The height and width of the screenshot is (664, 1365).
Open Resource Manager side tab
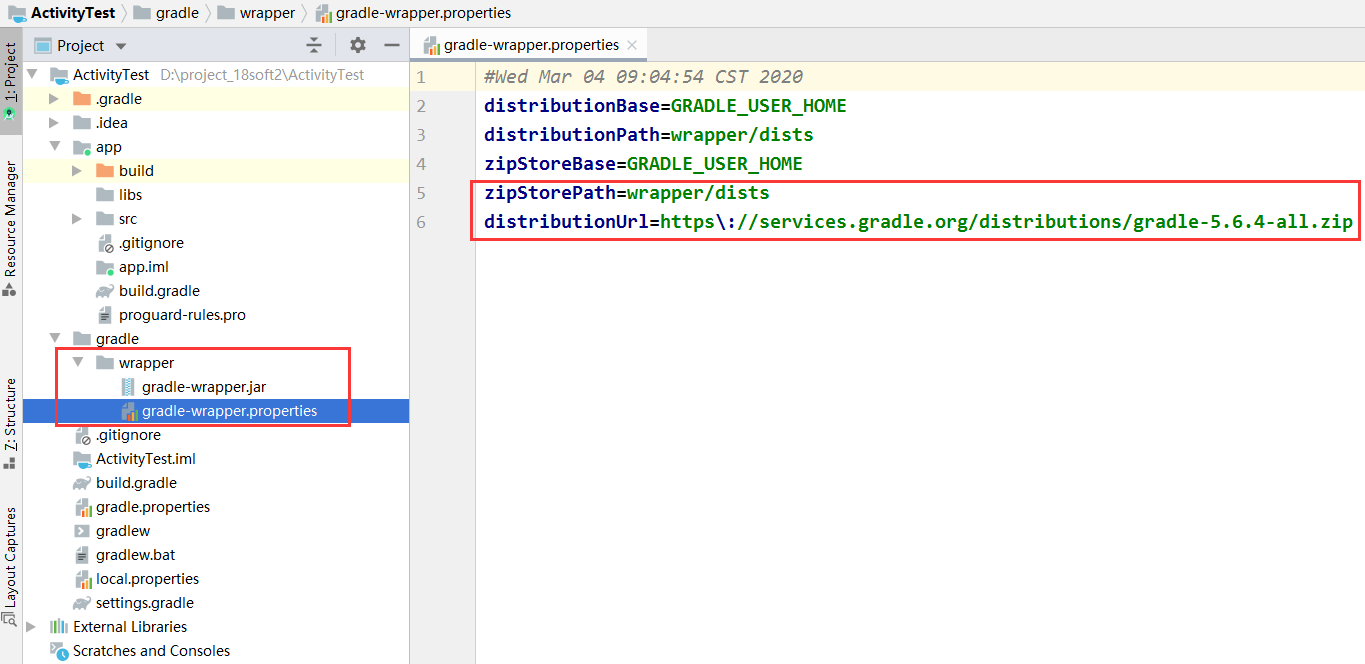tap(10, 228)
